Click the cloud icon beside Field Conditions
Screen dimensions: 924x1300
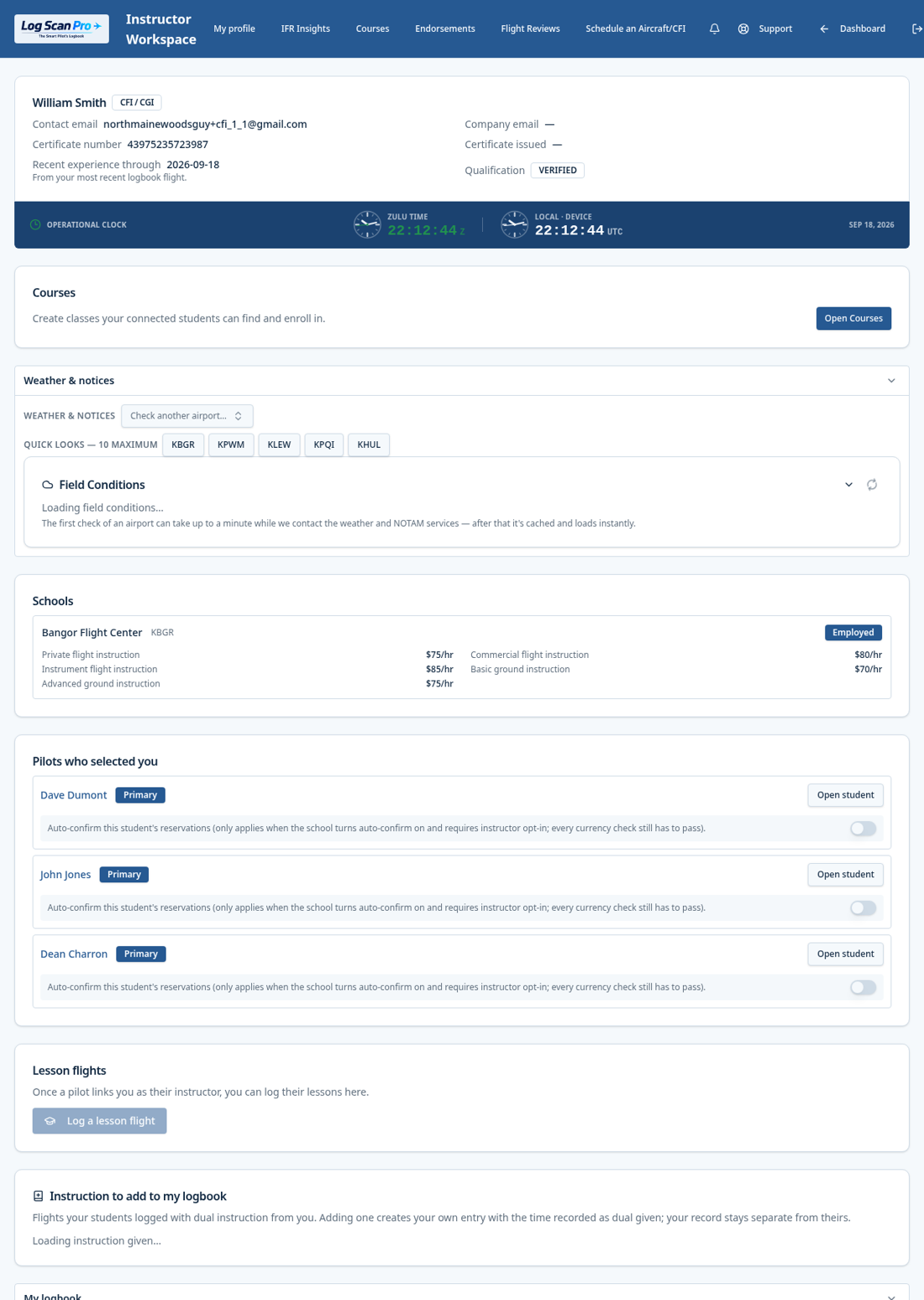pyautogui.click(x=48, y=485)
